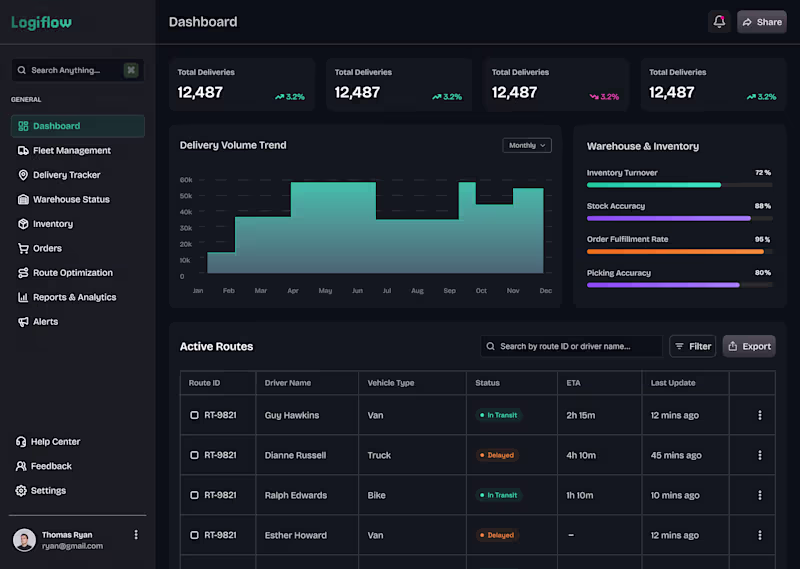
Task: Click In Transit status of Ralph Edwards
Action: tap(498, 495)
